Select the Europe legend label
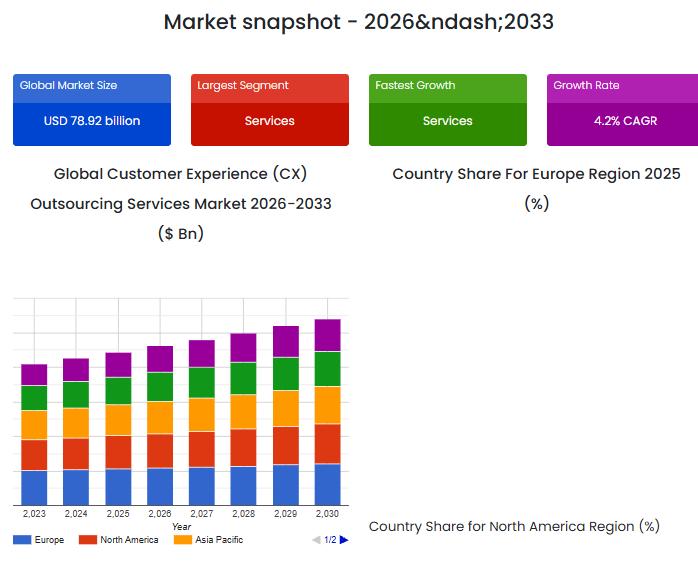This screenshot has height=562, width=698. click(x=49, y=540)
